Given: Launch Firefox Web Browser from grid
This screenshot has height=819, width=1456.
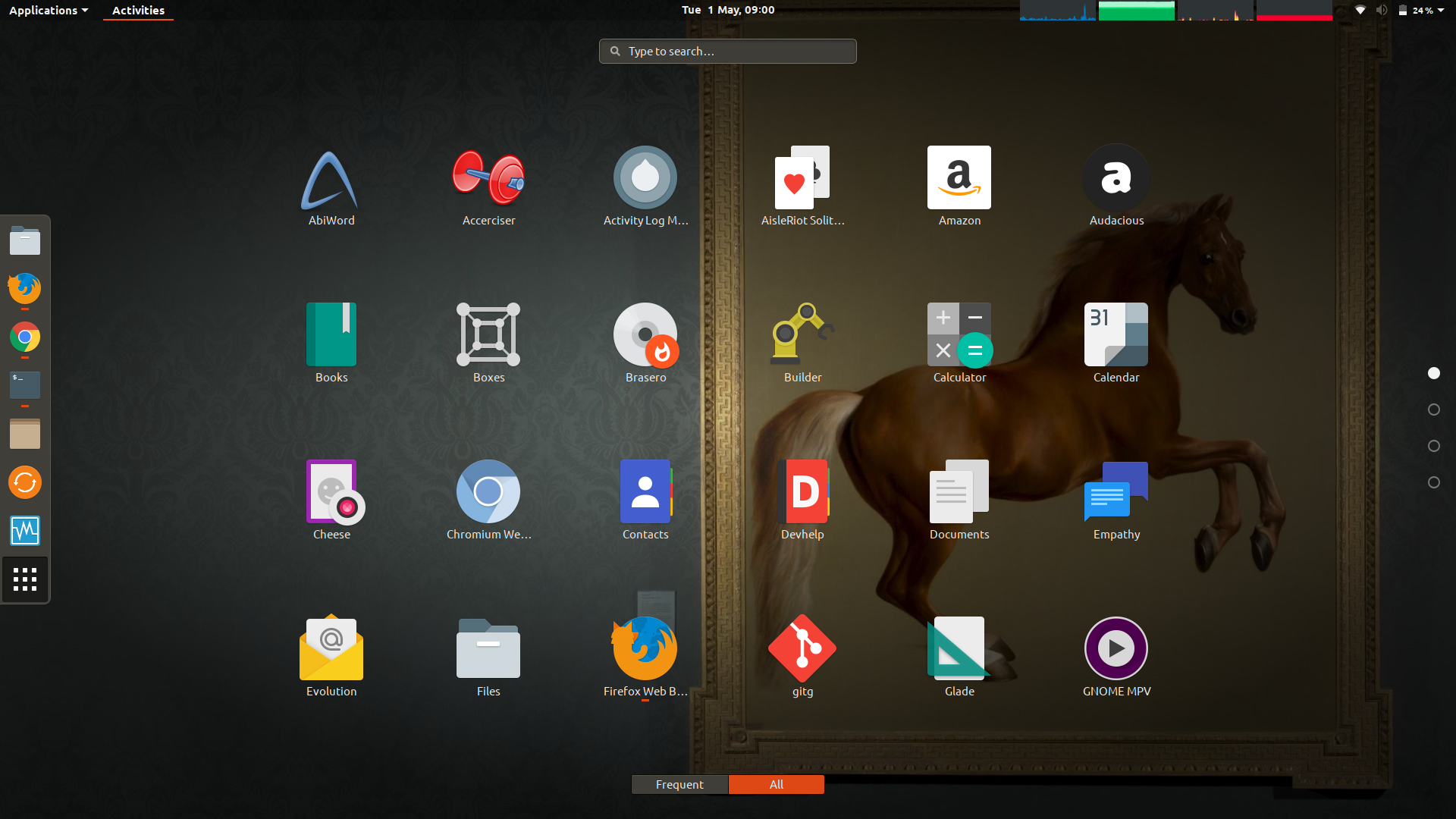Looking at the screenshot, I should coord(645,657).
